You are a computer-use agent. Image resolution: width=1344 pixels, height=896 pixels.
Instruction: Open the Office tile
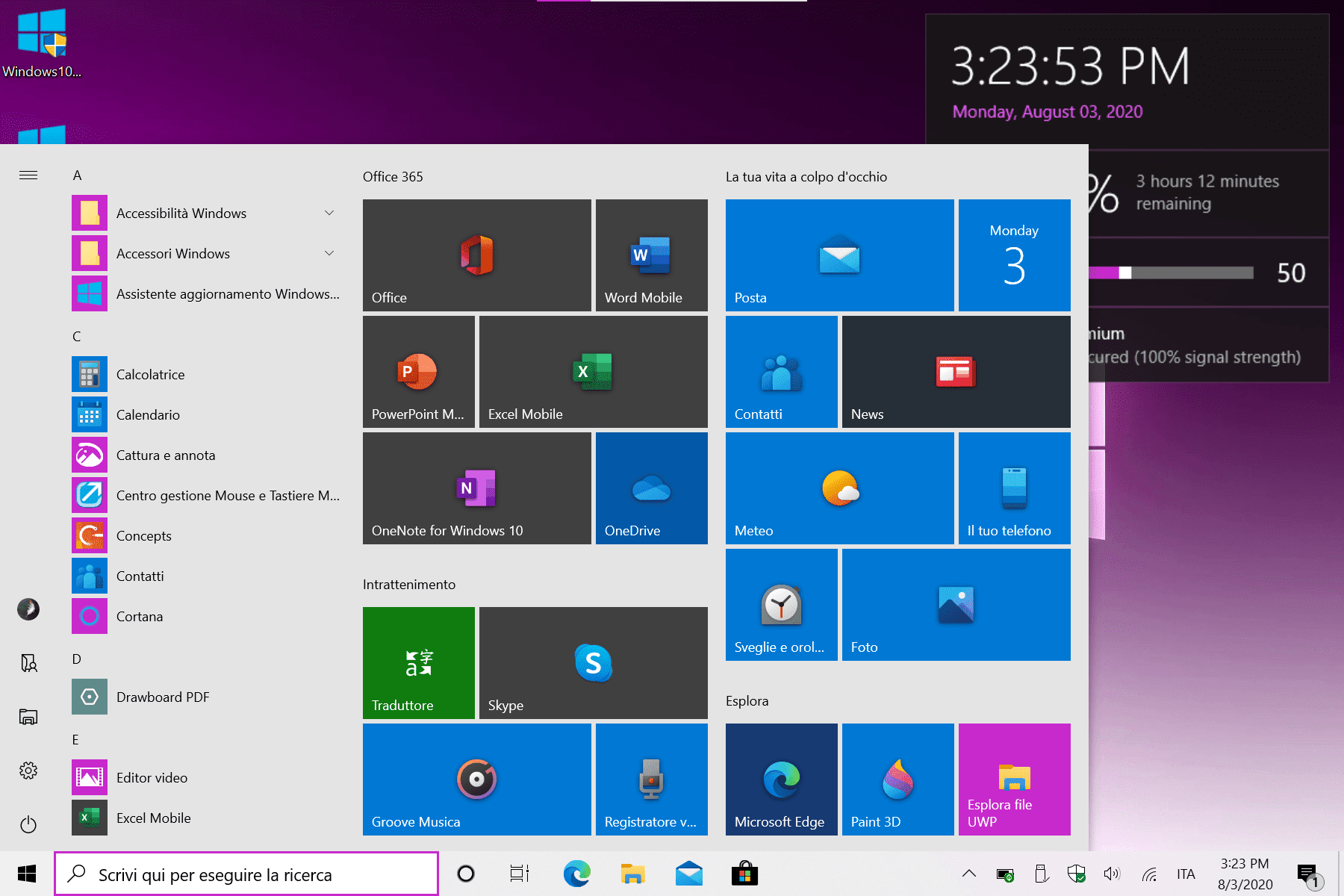[x=476, y=255]
